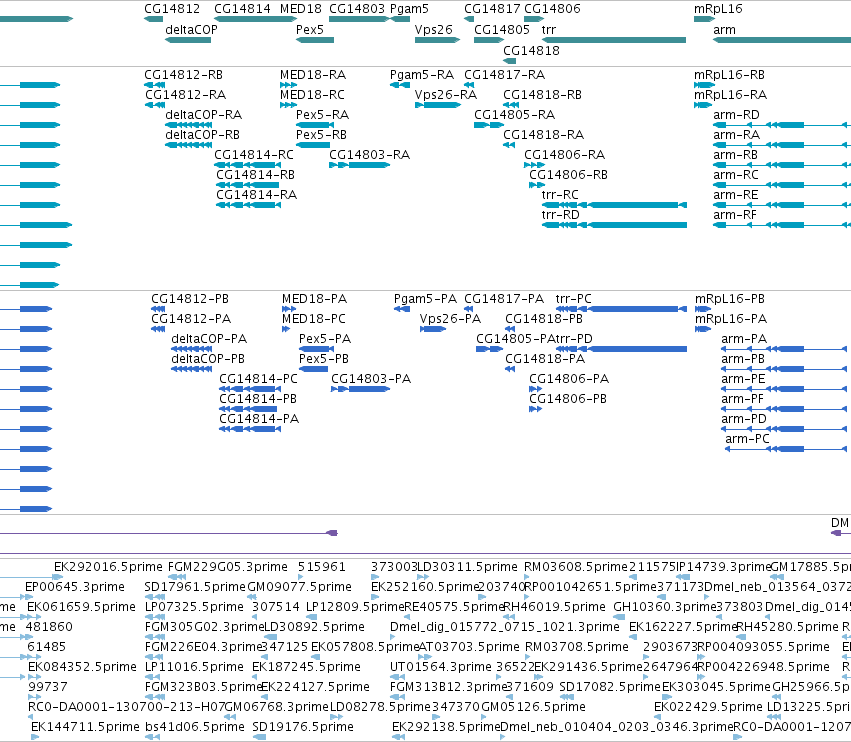Click transcript CG14803-RA label

click(370, 155)
